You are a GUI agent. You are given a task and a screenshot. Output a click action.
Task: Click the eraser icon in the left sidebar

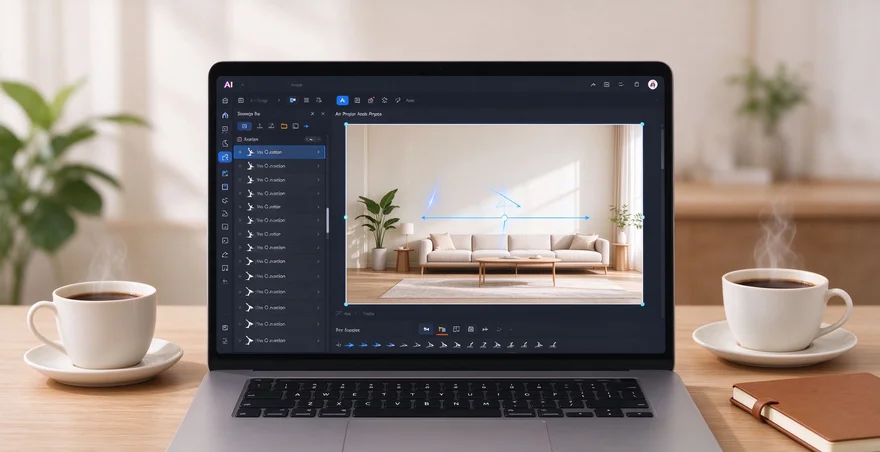click(225, 254)
